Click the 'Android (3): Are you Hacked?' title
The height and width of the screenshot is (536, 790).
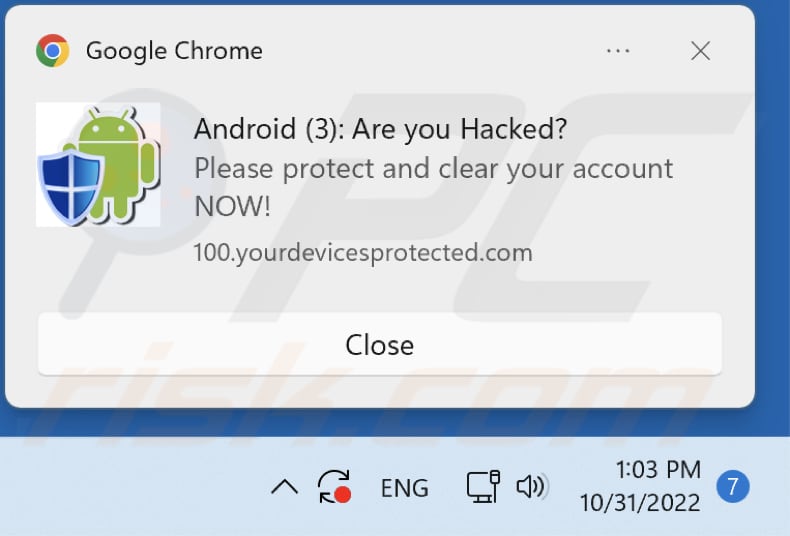[x=380, y=129]
